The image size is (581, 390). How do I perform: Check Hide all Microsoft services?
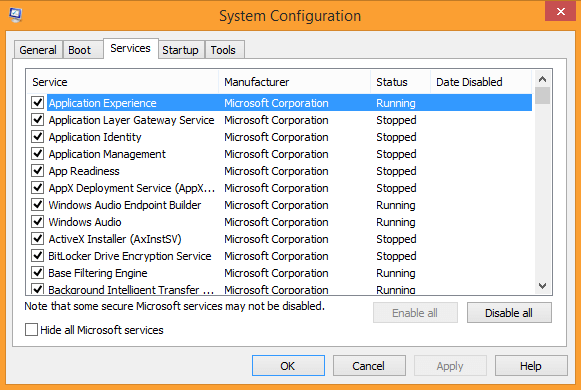pos(31,330)
